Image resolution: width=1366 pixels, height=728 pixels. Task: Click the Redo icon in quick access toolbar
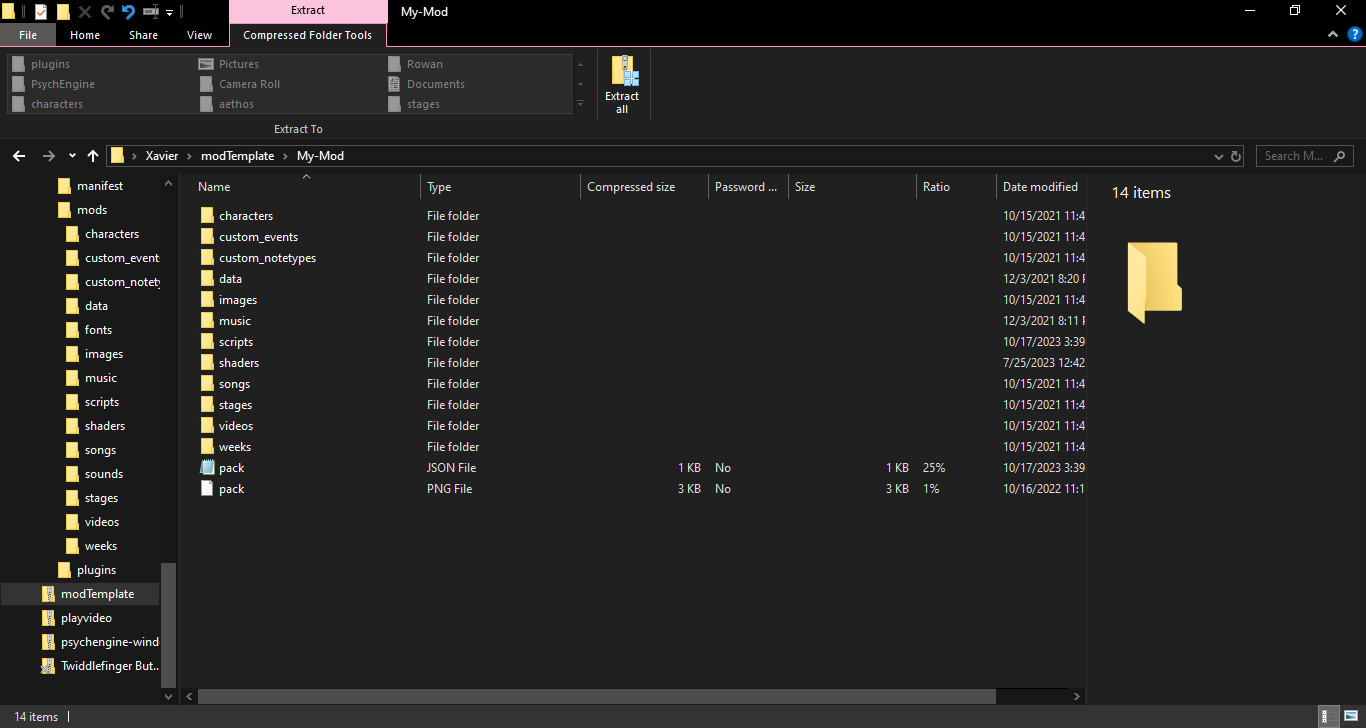coord(107,10)
